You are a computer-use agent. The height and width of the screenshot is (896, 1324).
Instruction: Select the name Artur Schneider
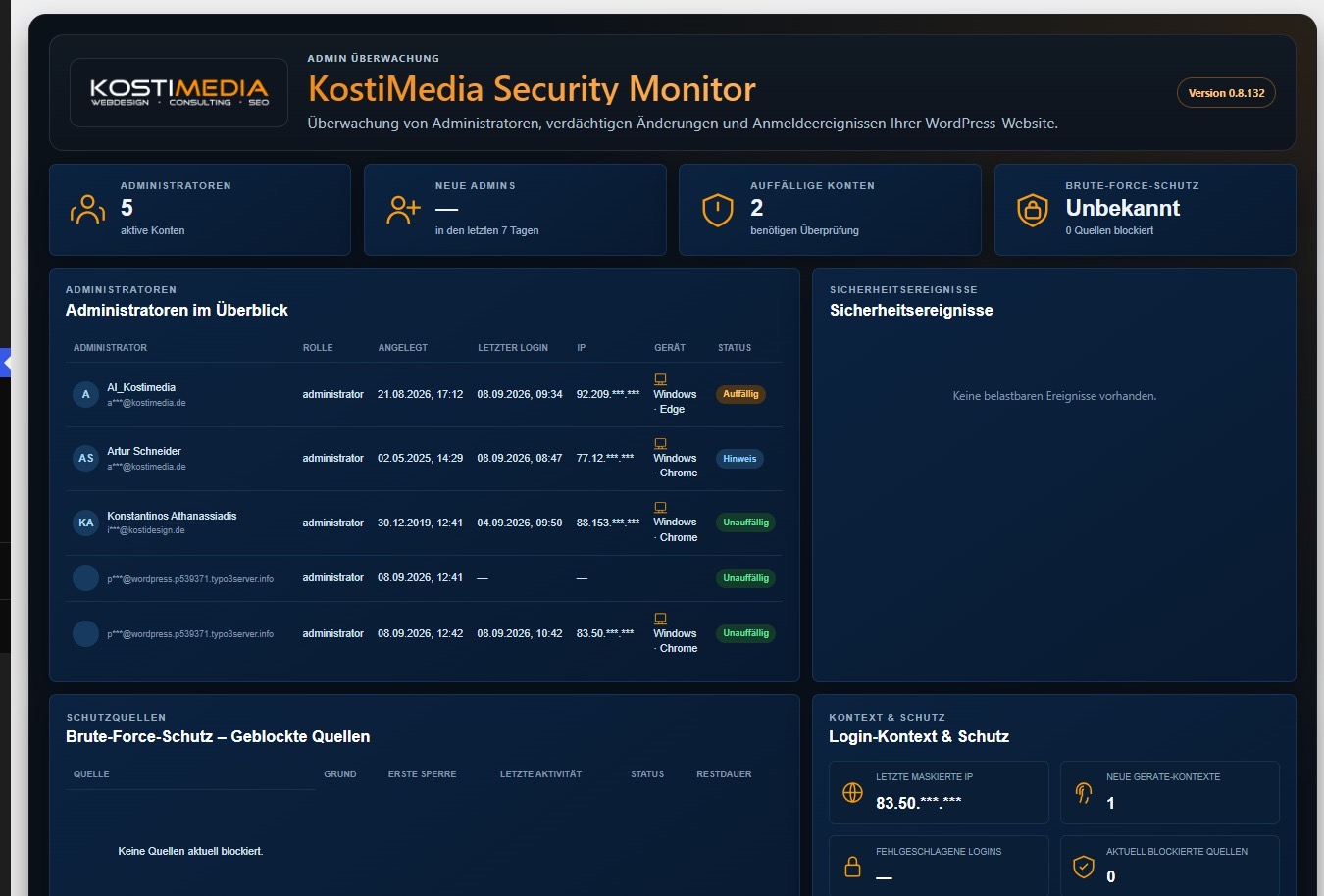coord(144,451)
